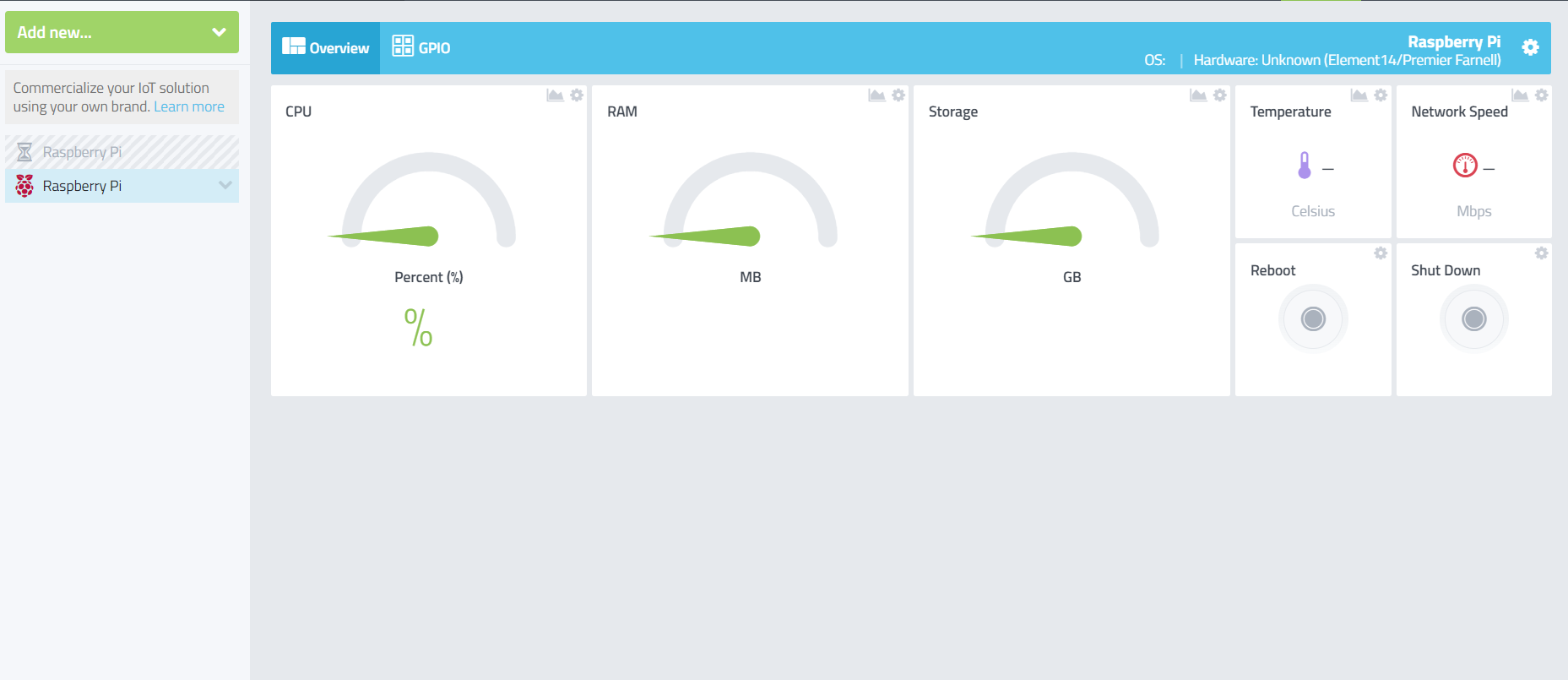Click the MB unit label
The image size is (1568, 680).
751,277
